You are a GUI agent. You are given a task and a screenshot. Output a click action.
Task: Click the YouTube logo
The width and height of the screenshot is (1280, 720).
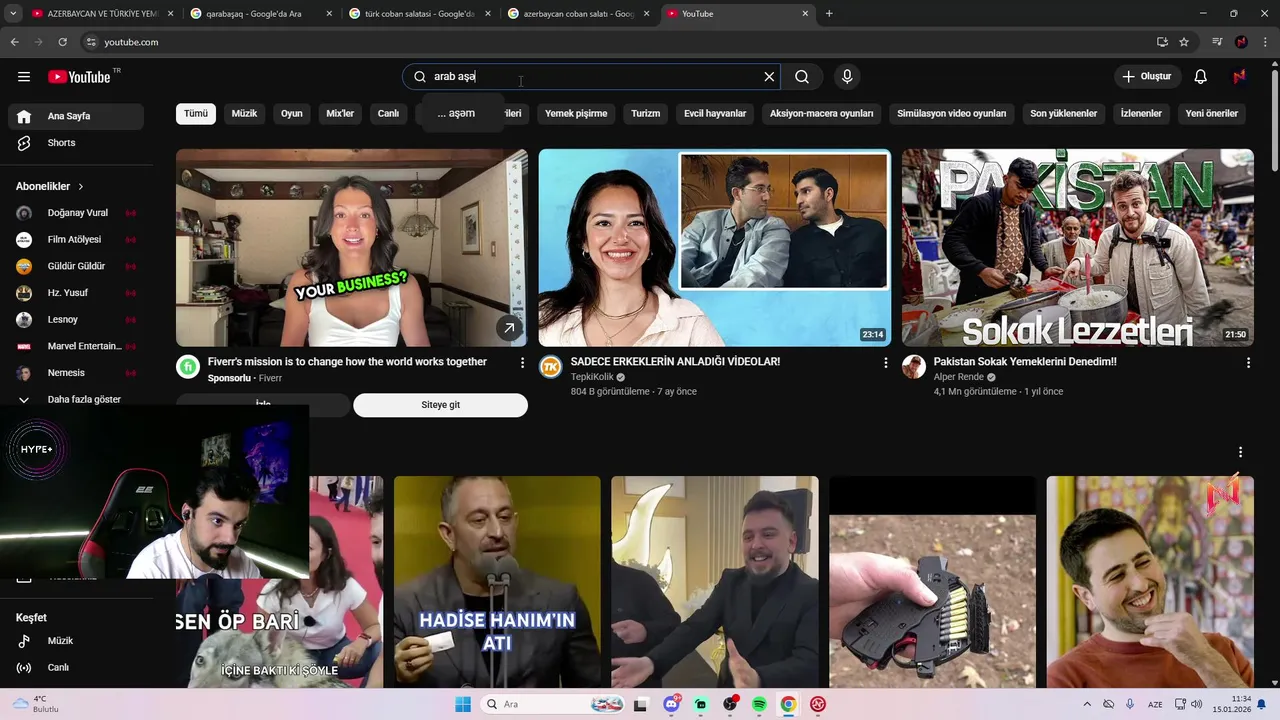coord(79,77)
